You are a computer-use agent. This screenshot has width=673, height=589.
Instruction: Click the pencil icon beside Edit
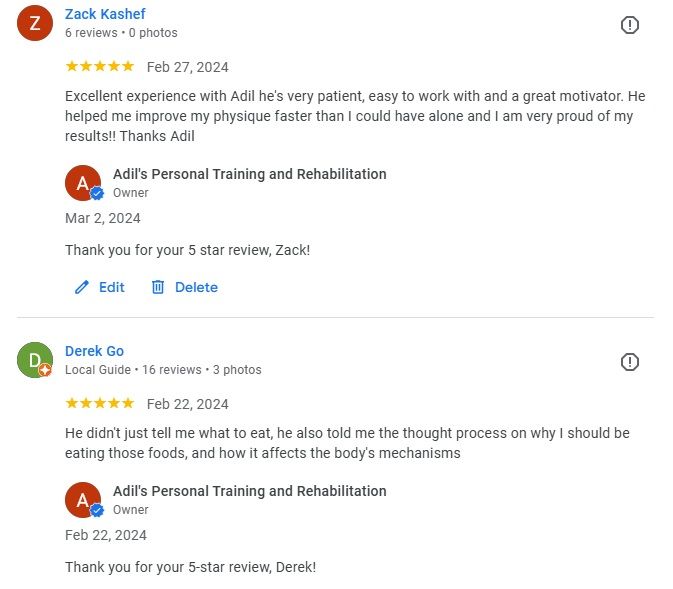82,287
